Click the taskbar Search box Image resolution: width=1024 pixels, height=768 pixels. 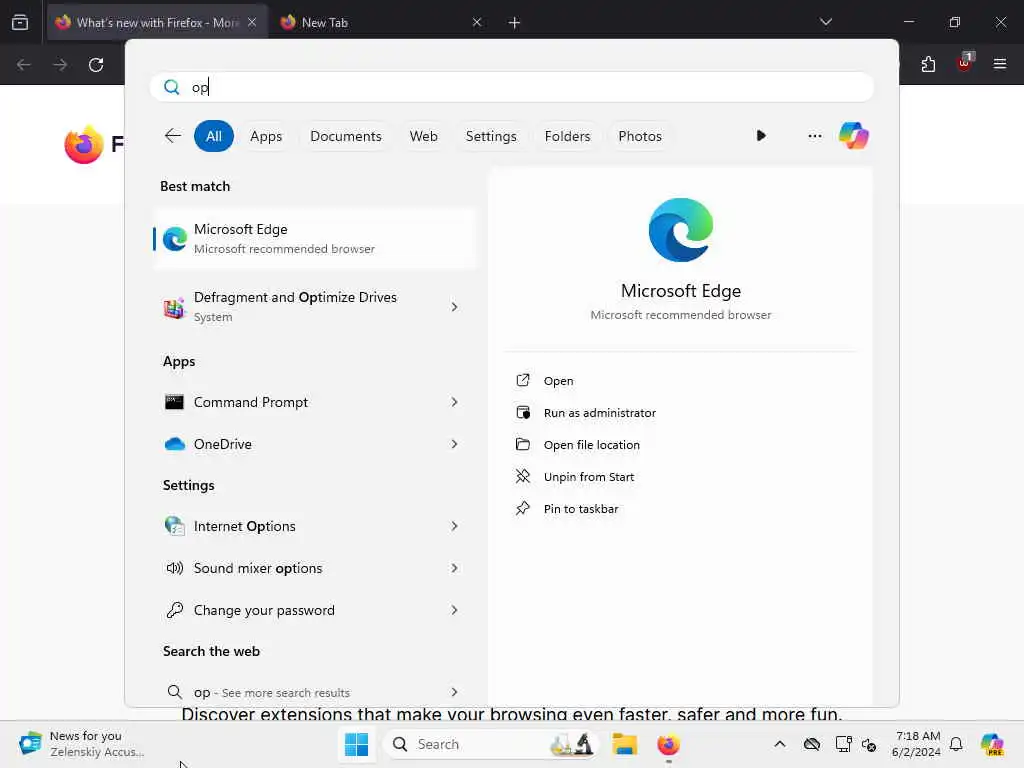[x=491, y=744]
